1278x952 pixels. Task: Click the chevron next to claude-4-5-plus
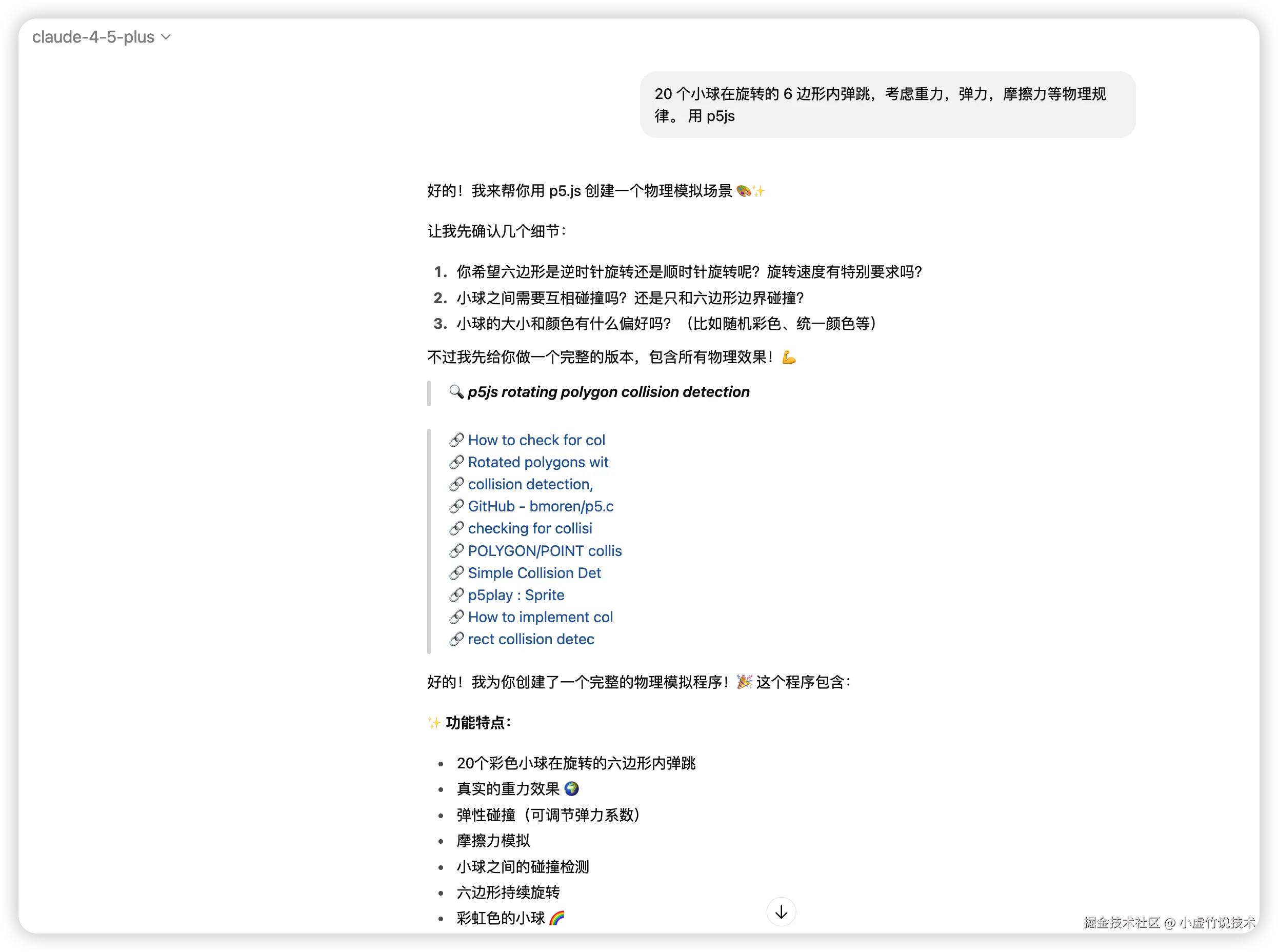pos(166,37)
